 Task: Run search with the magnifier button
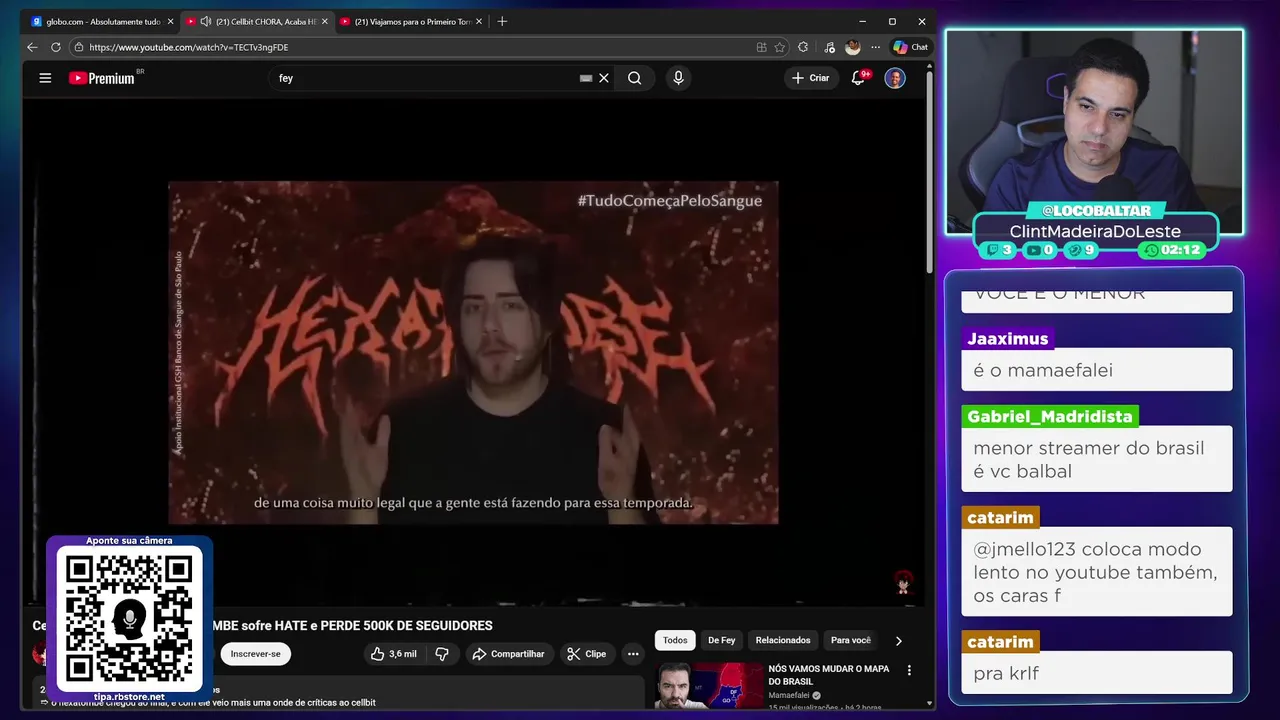coord(634,78)
